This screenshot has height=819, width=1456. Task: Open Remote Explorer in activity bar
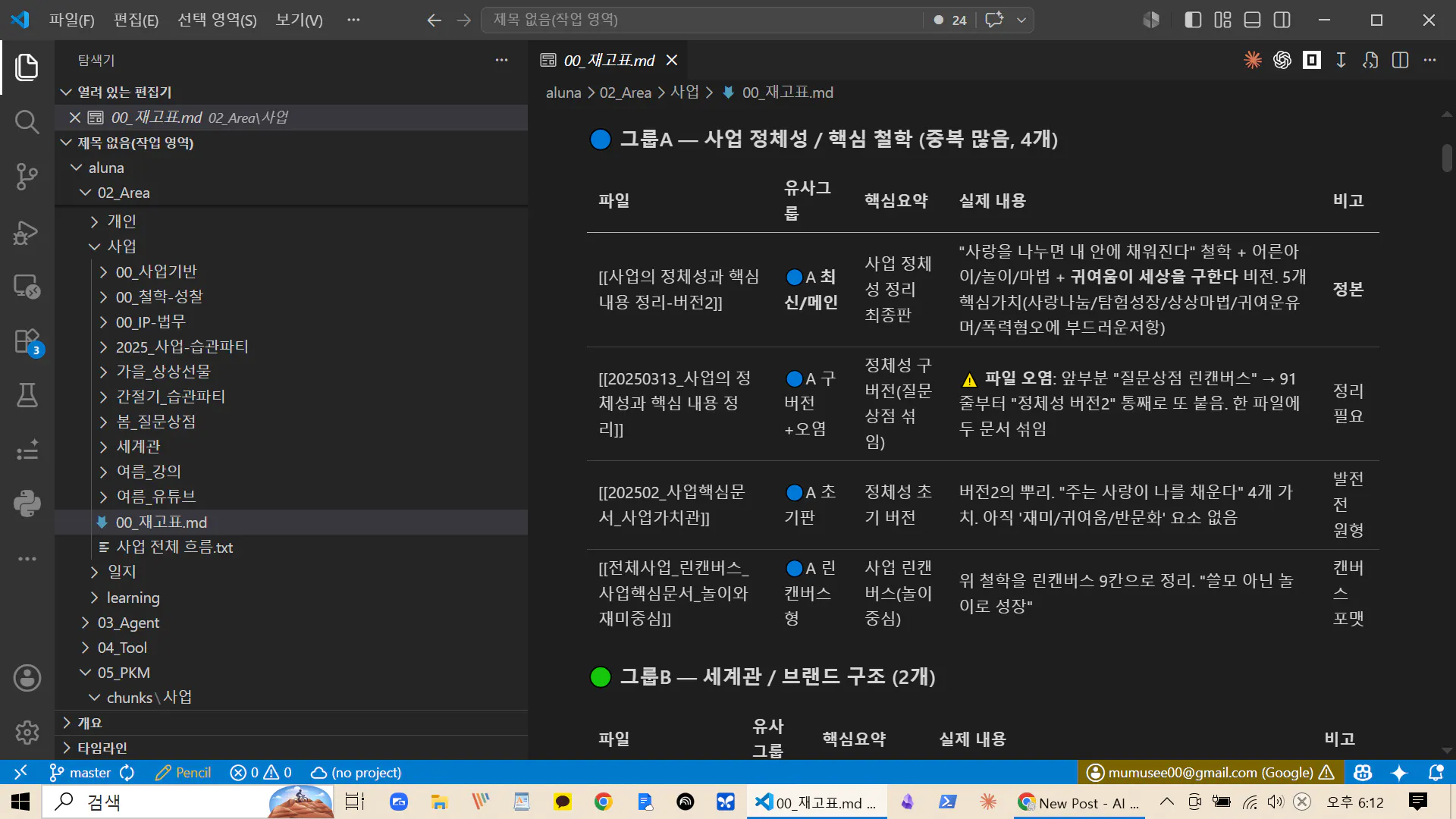click(27, 286)
